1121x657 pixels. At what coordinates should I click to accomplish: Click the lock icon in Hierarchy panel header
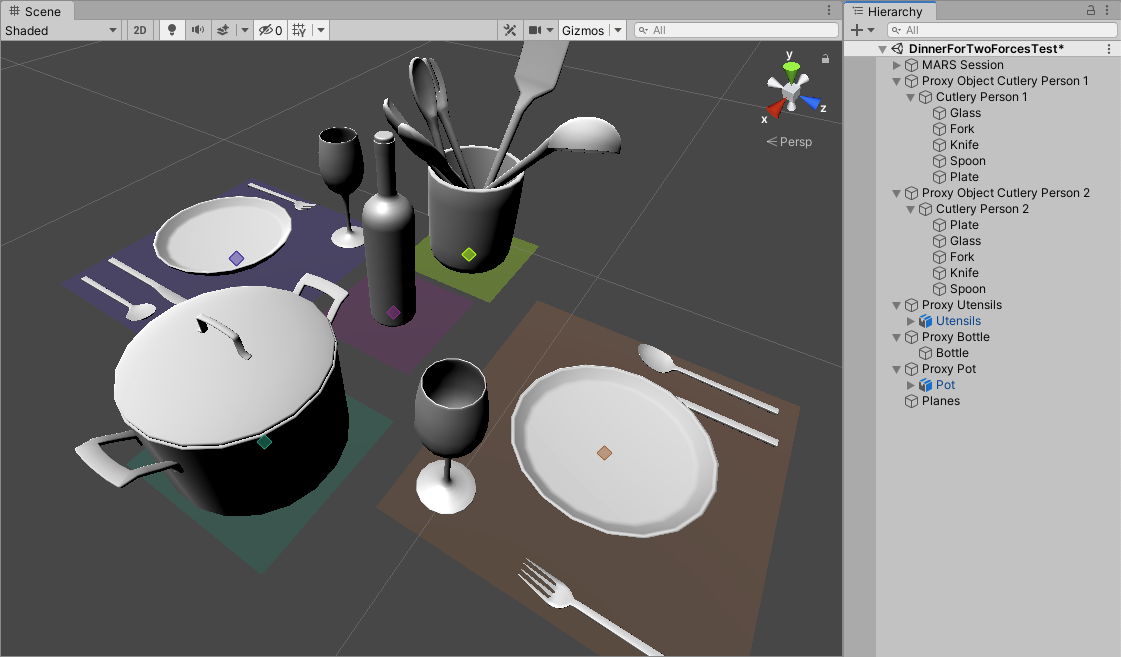[x=1091, y=11]
